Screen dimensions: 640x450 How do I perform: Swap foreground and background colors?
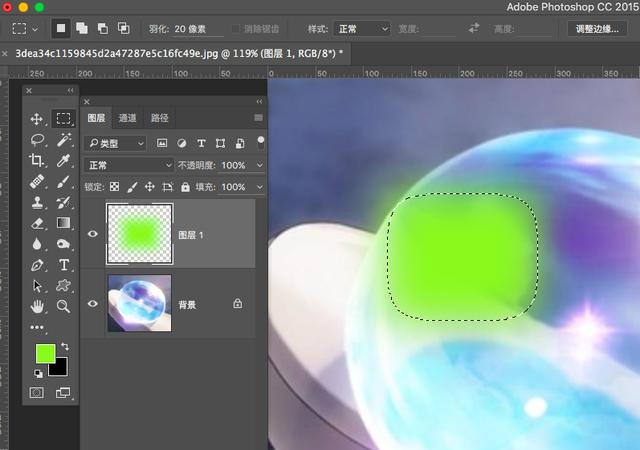pyautogui.click(x=65, y=347)
